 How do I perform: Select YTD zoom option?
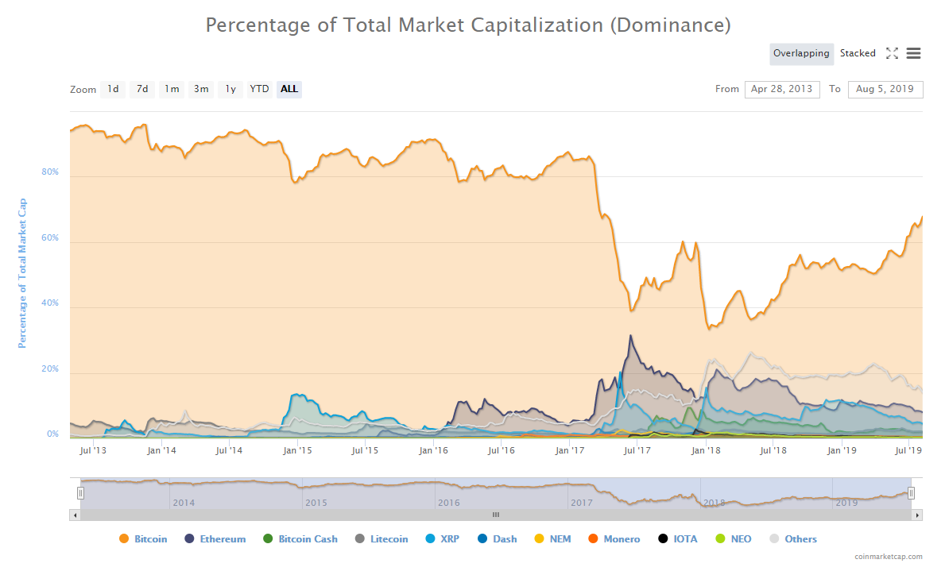pos(259,89)
